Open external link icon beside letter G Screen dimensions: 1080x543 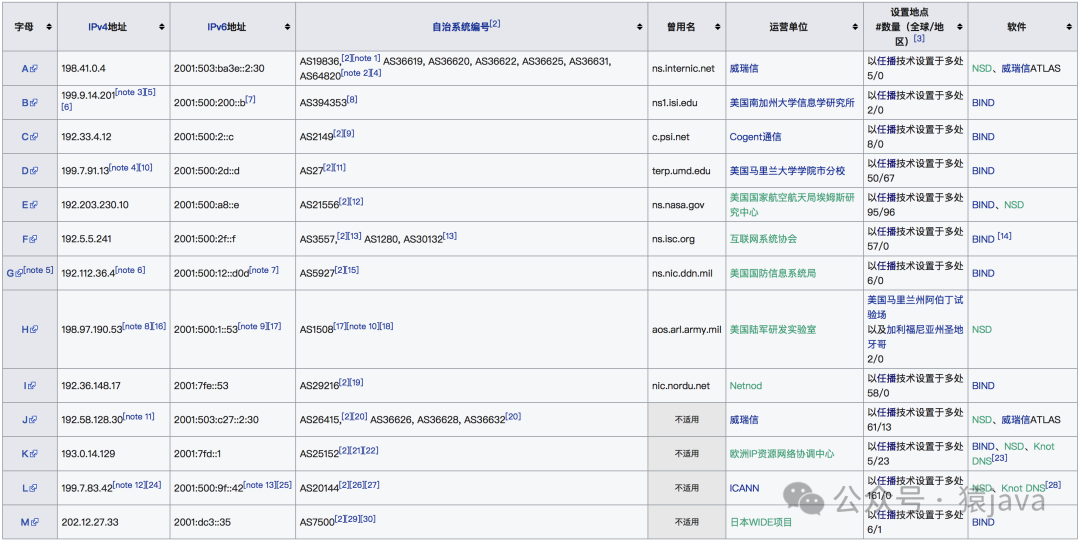[19, 274]
